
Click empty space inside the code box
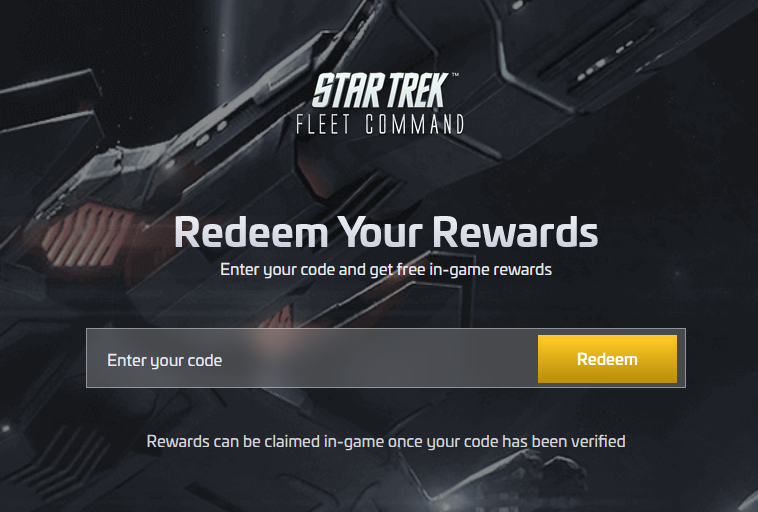pos(377,359)
